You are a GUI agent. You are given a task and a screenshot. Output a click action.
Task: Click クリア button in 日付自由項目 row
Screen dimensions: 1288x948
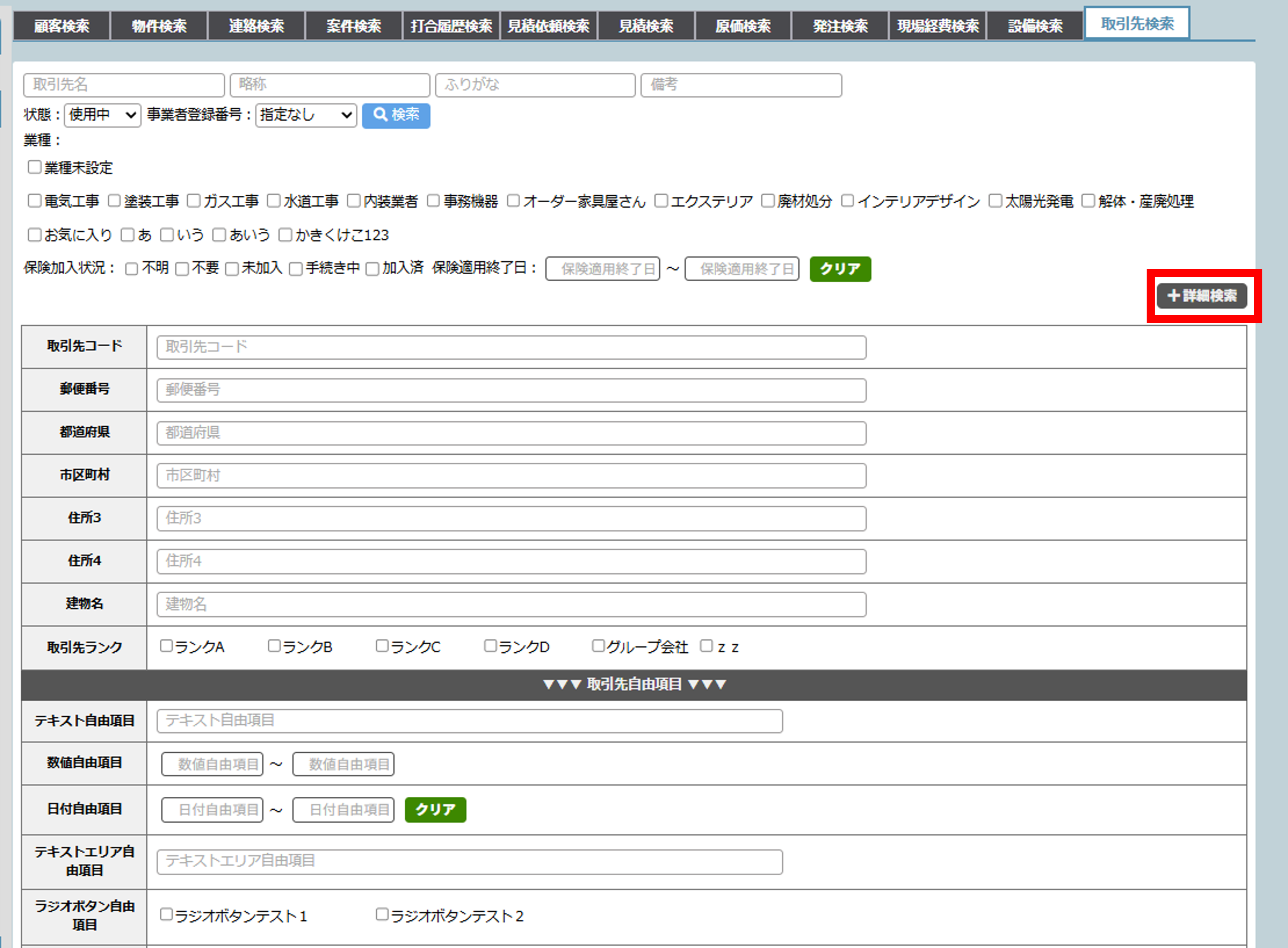(x=435, y=810)
